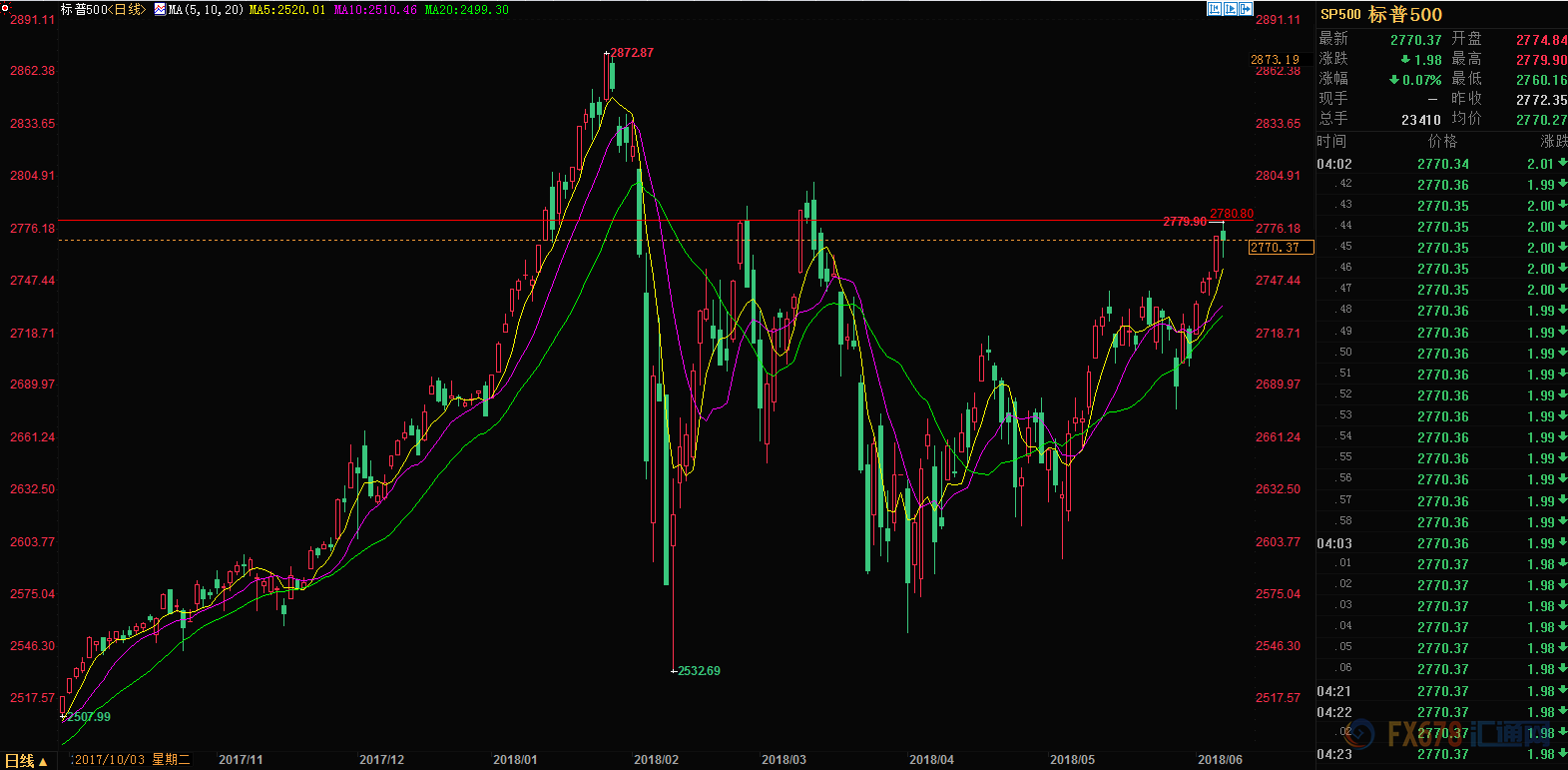
Task: Click the 最新 value 2770.37
Action: [x=1415, y=40]
